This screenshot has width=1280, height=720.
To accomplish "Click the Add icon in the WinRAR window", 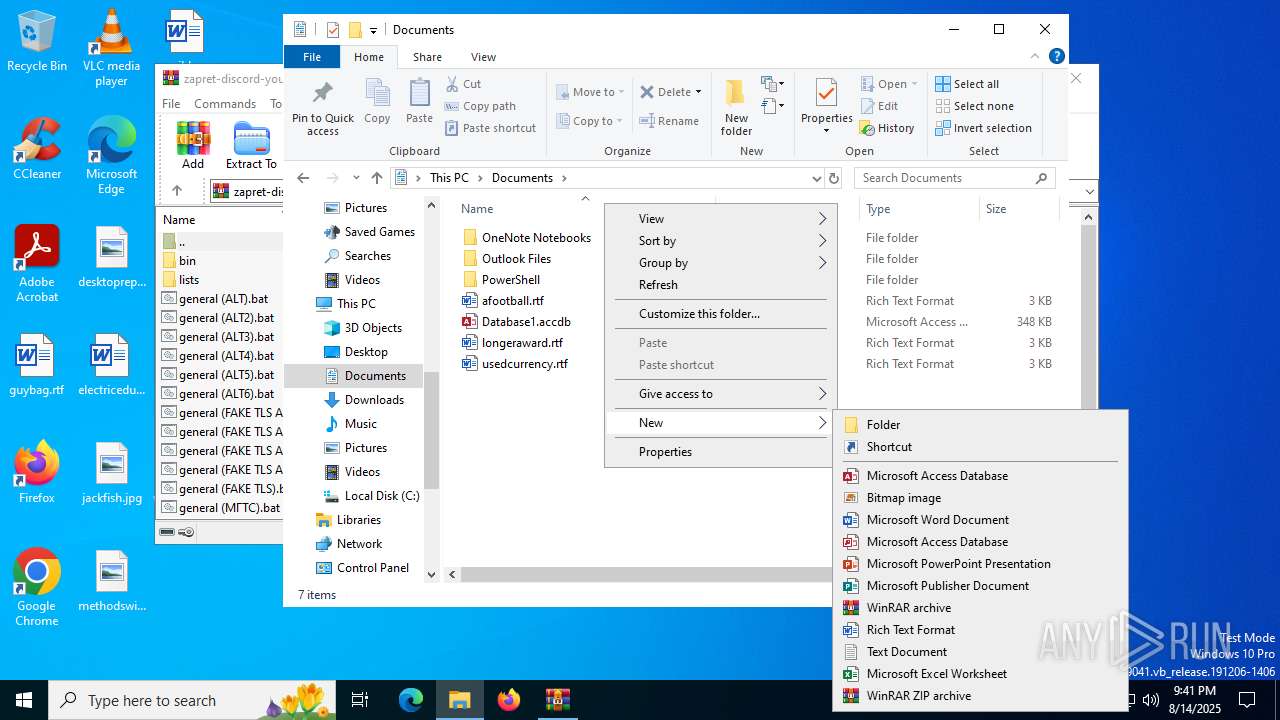I will pos(193,145).
